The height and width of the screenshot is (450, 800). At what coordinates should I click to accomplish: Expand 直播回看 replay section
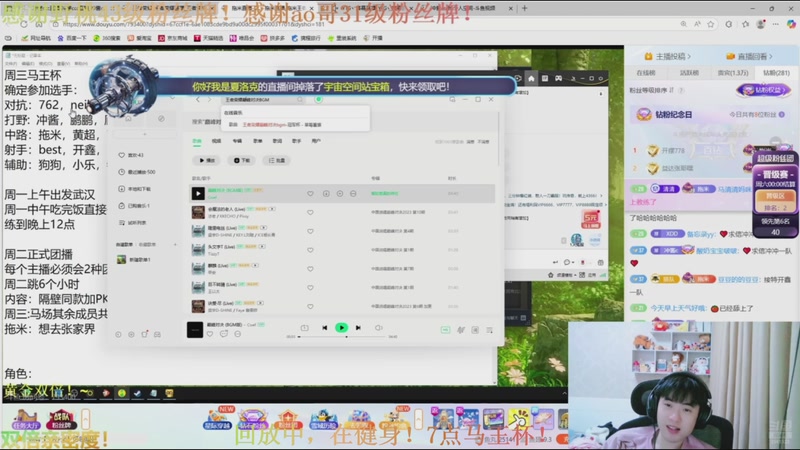tap(749, 56)
